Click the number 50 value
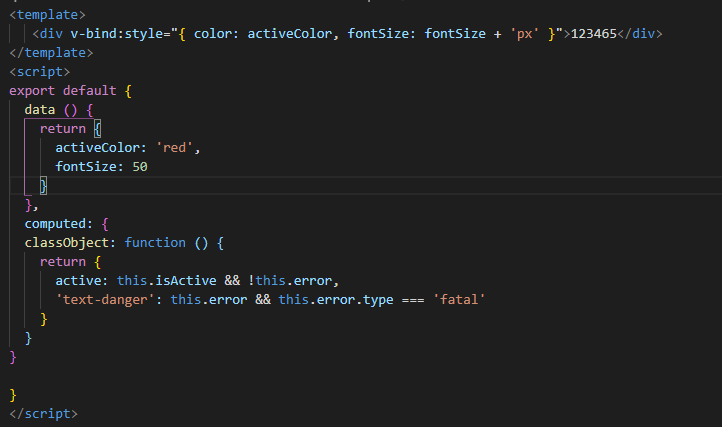 pyautogui.click(x=140, y=166)
